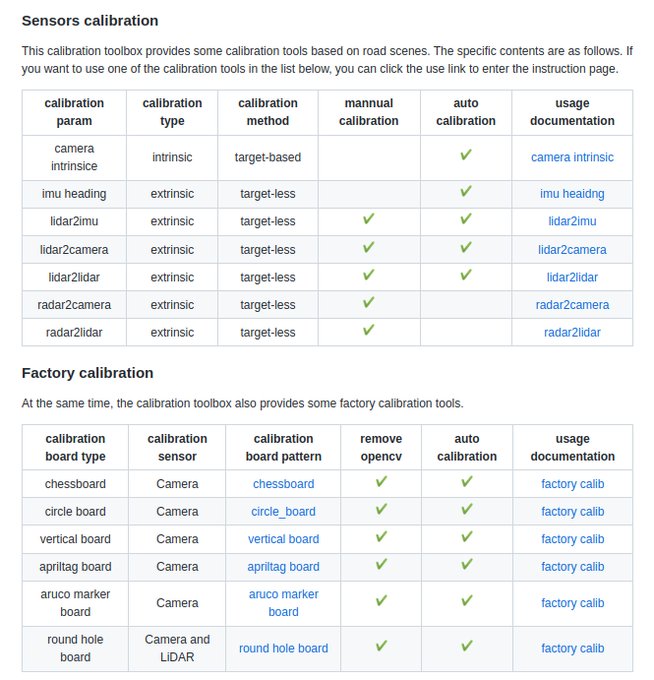The width and height of the screenshot is (654, 680).
Task: Open the aruco marker board pattern link
Action: pyautogui.click(x=283, y=602)
